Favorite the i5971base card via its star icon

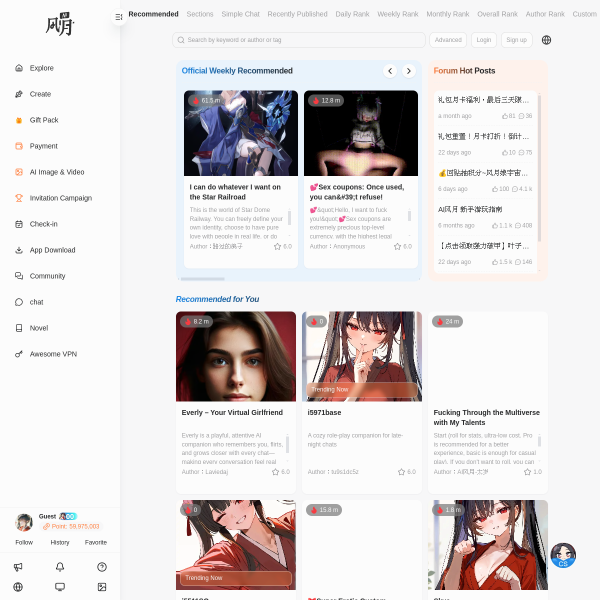[x=401, y=472]
